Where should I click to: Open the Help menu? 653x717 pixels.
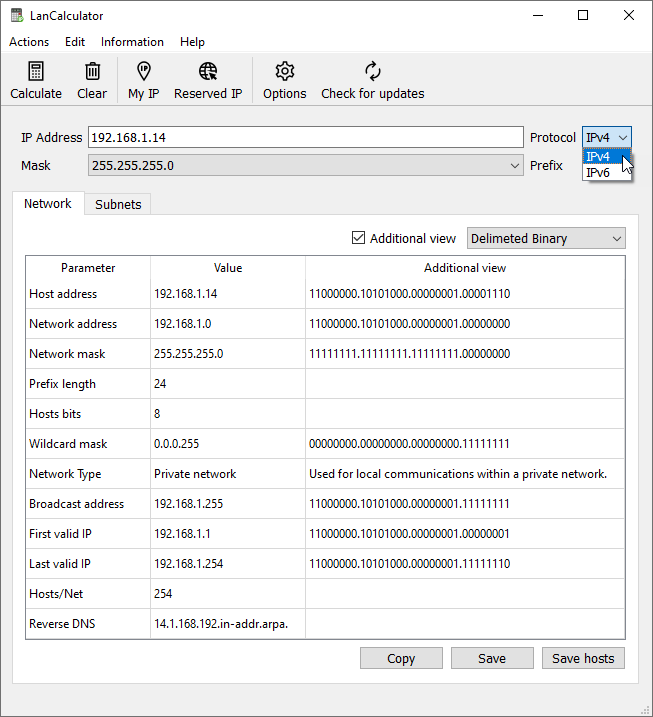click(x=192, y=42)
